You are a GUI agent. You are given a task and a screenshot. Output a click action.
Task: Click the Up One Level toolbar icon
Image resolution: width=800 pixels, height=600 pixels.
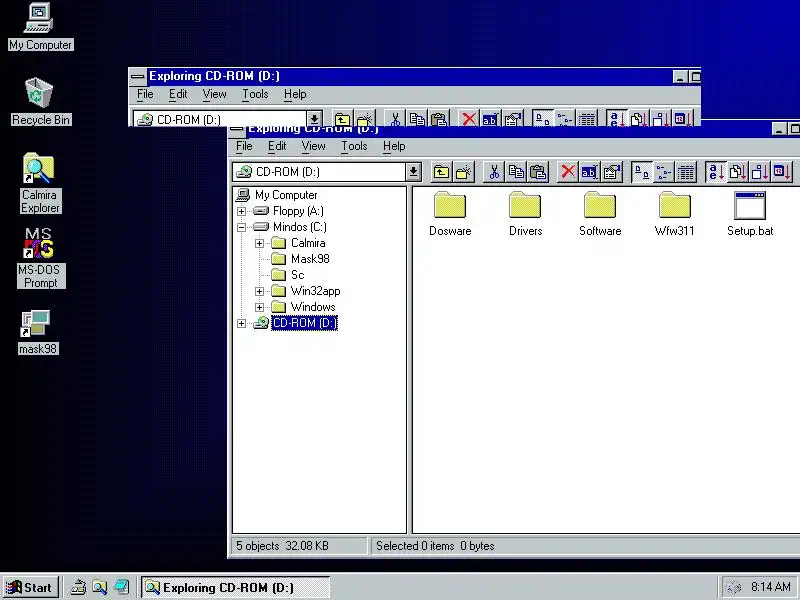442,172
